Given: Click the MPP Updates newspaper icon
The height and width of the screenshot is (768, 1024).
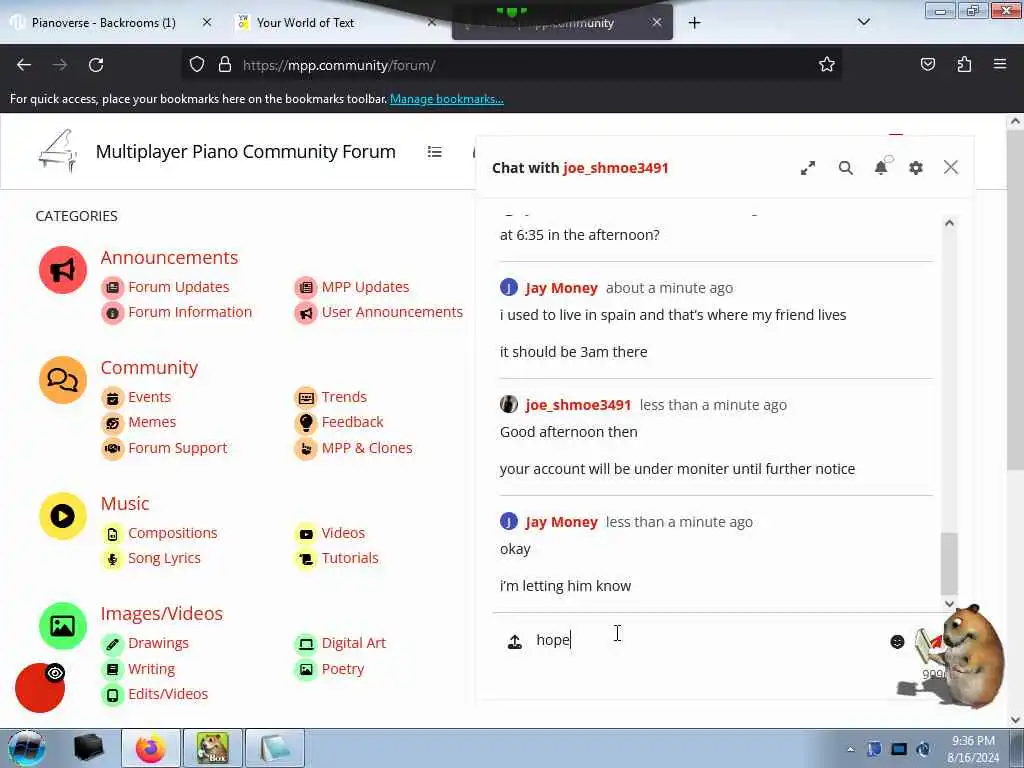Looking at the screenshot, I should coord(306,287).
